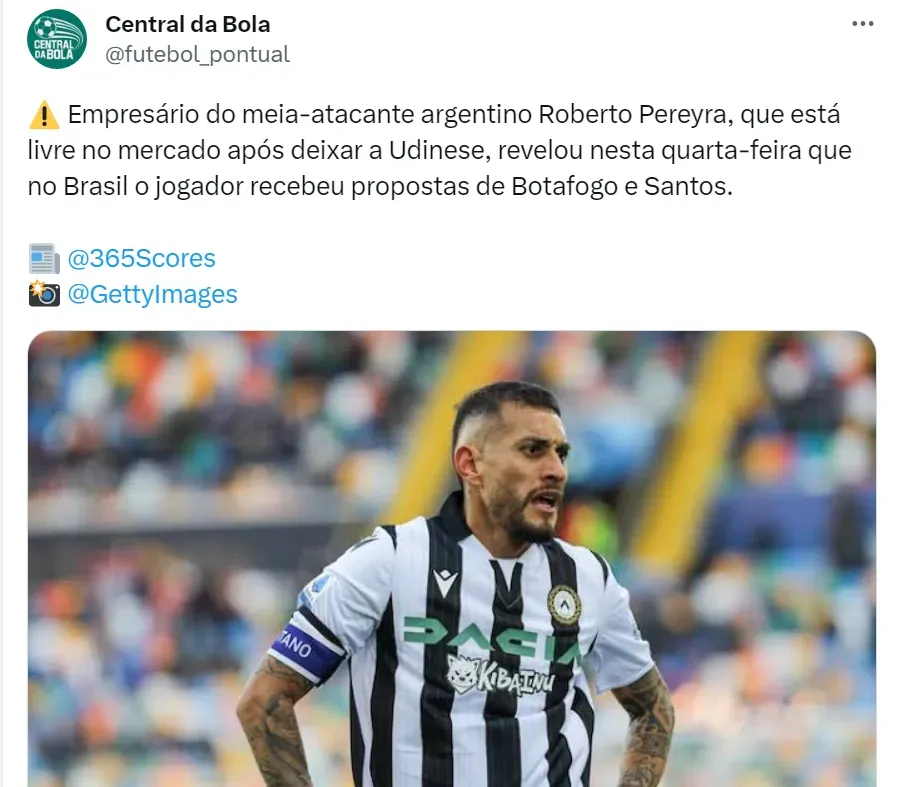Click the Central da Bola display name

pyautogui.click(x=188, y=24)
